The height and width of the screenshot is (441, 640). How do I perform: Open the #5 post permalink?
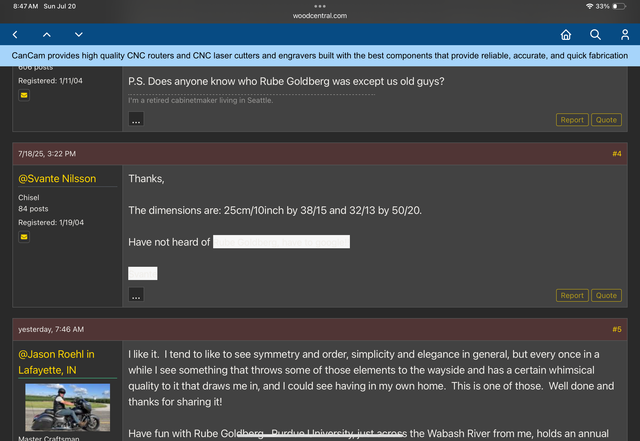(617, 329)
